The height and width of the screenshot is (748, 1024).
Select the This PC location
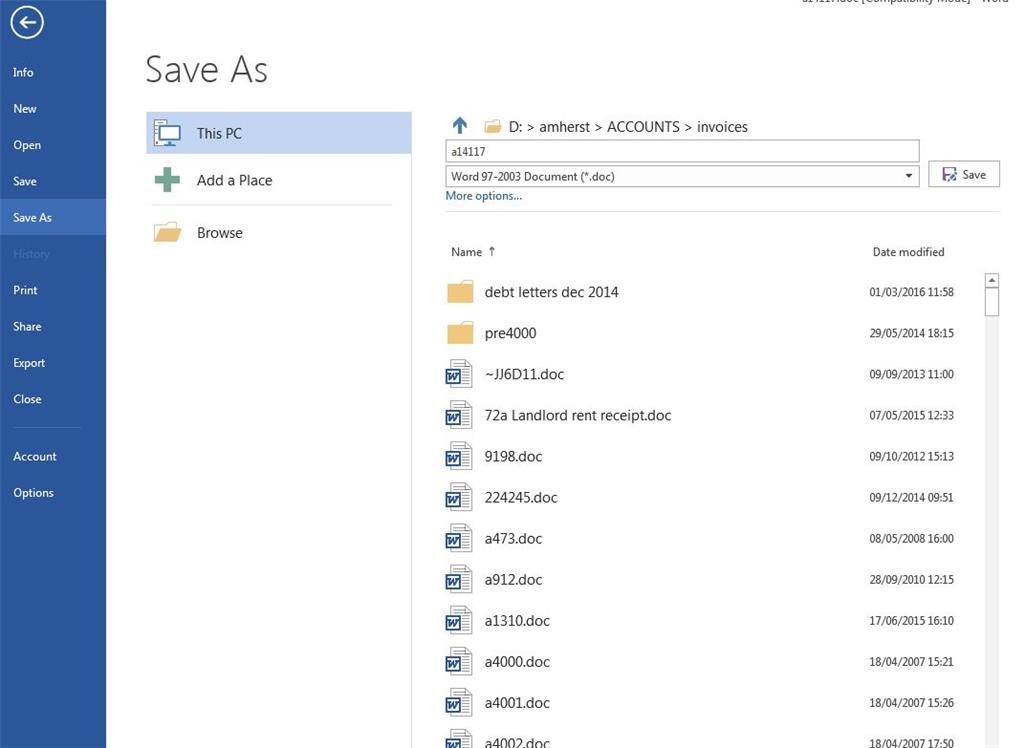tap(279, 133)
